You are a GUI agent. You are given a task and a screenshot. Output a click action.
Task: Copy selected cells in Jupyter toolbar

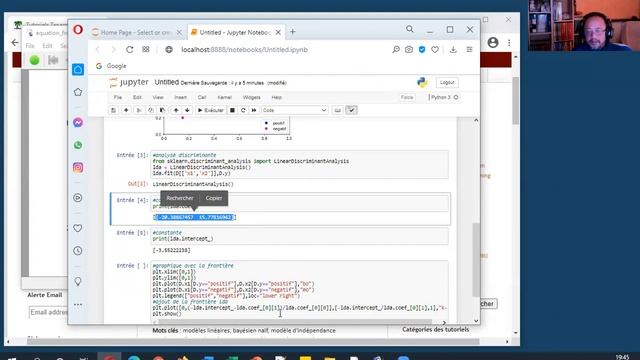pos(151,110)
